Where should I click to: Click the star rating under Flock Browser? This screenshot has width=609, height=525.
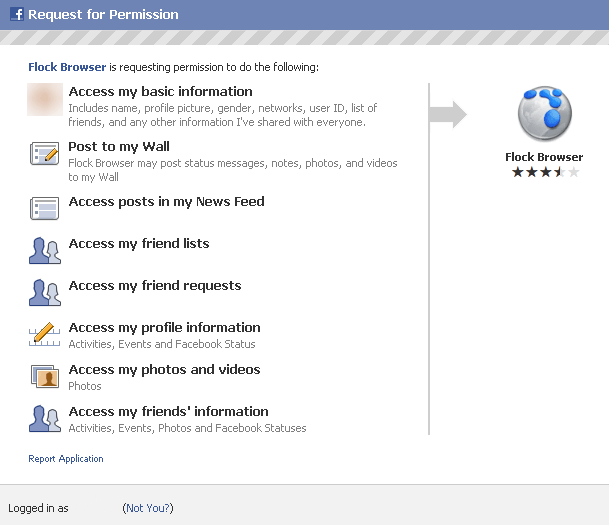point(545,172)
